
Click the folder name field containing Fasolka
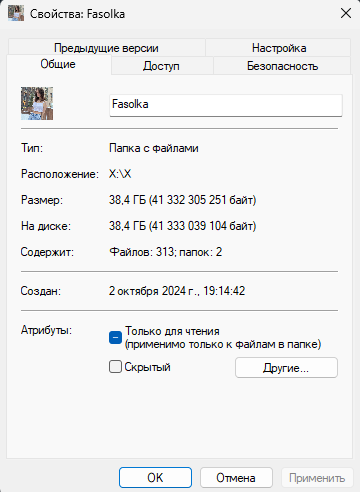coord(226,105)
